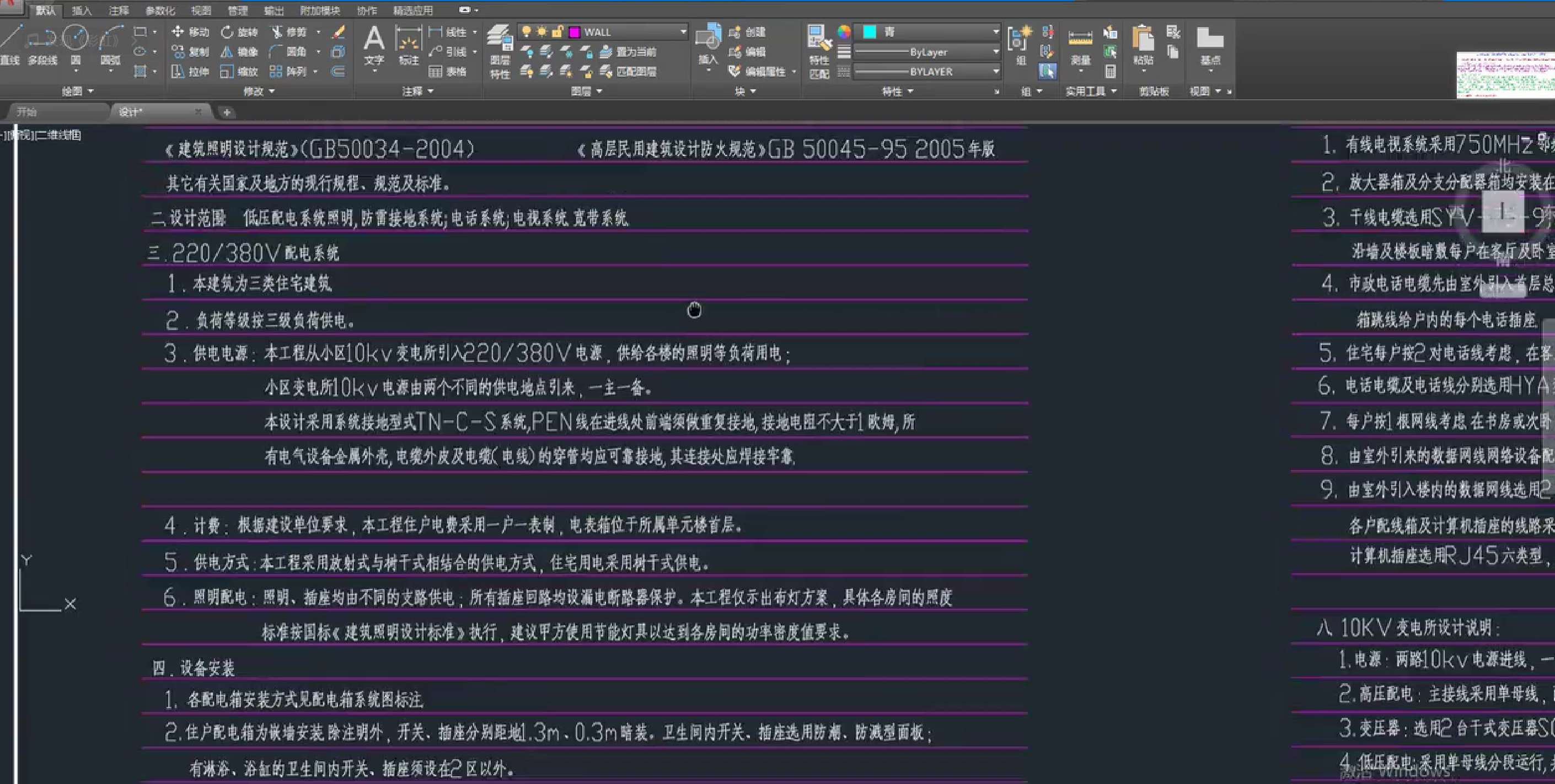Toggle WALL layer lightbulb on/off
1555x784 pixels.
coord(527,31)
